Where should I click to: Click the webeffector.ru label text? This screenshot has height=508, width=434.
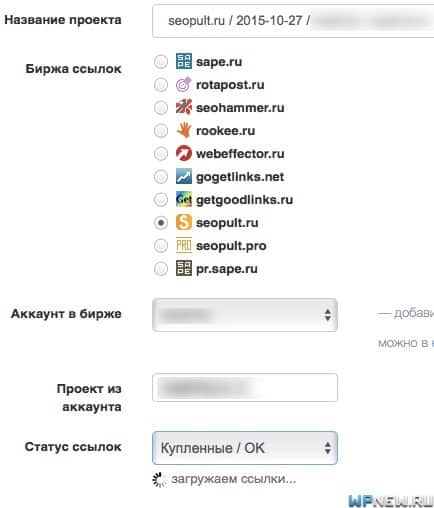coord(240,154)
